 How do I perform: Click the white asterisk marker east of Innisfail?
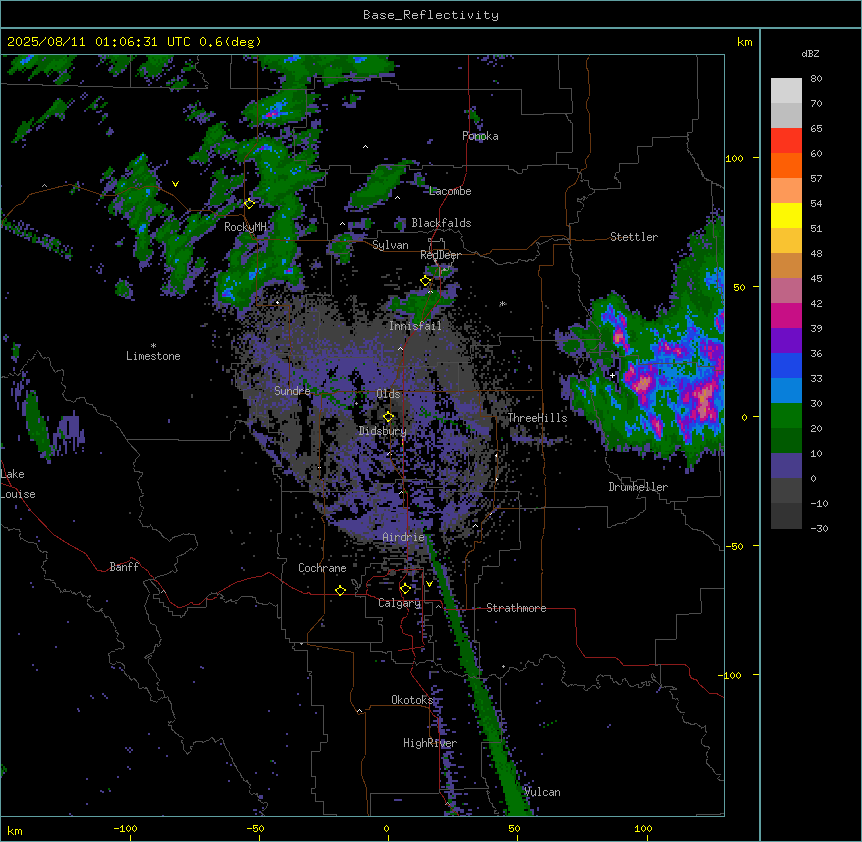pos(502,304)
